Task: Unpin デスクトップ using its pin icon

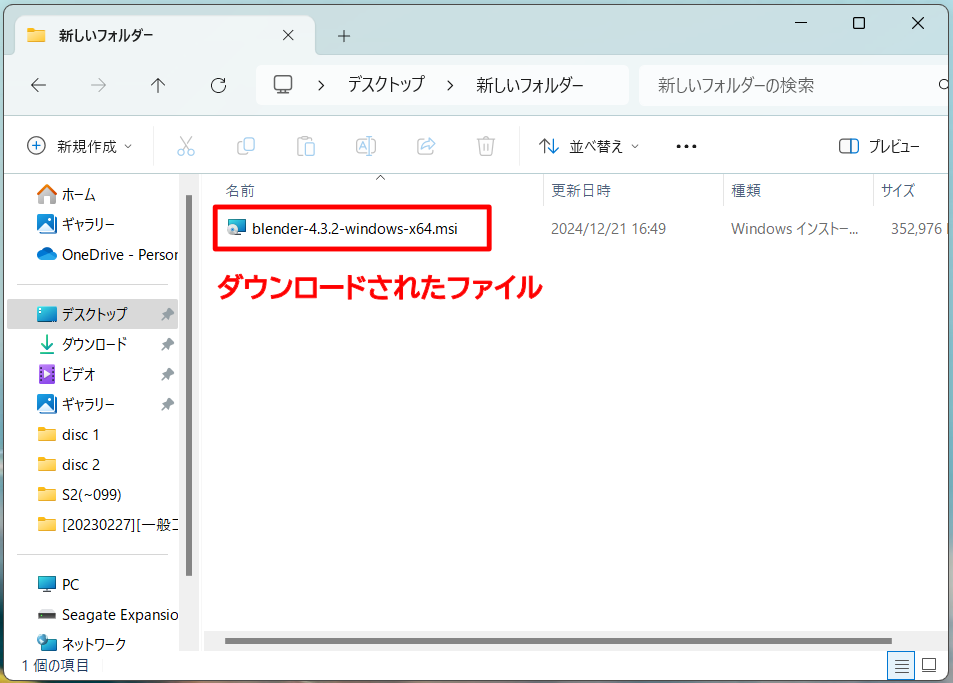Action: (x=167, y=314)
